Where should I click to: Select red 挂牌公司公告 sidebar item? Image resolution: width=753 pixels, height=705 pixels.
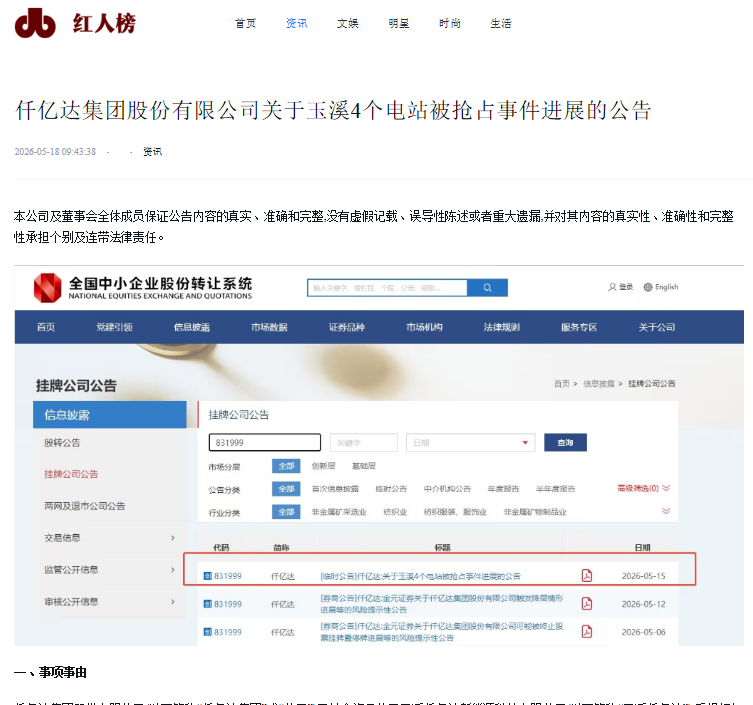(71, 474)
